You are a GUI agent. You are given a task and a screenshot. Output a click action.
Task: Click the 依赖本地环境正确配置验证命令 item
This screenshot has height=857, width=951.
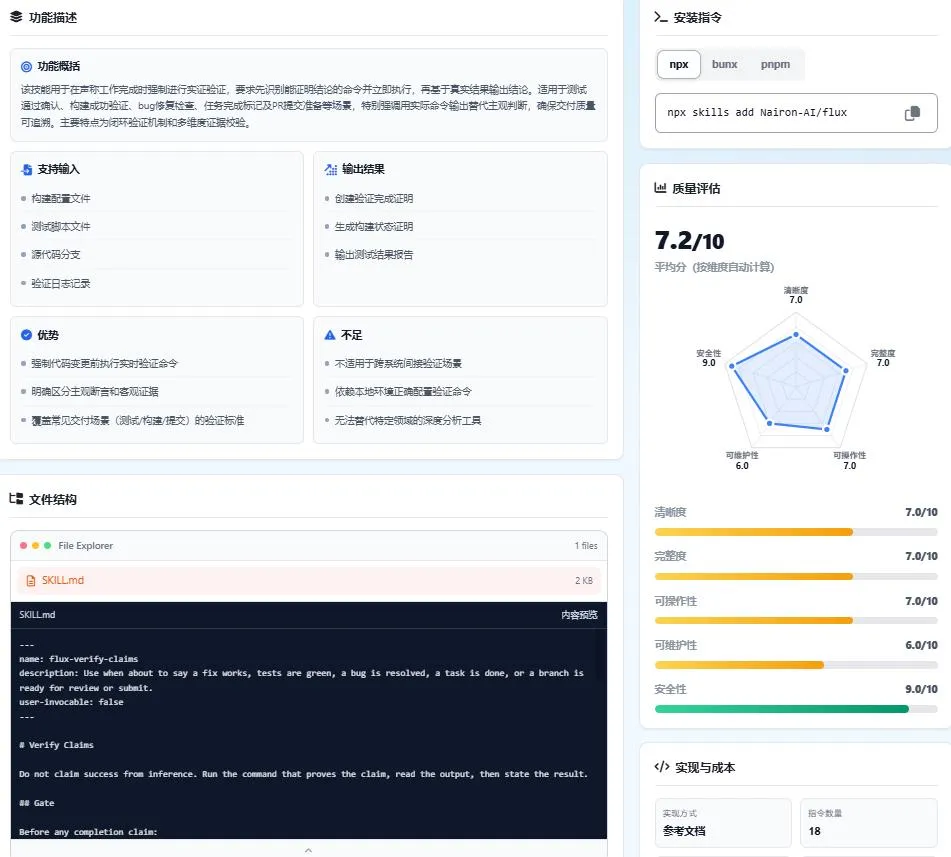[403, 391]
